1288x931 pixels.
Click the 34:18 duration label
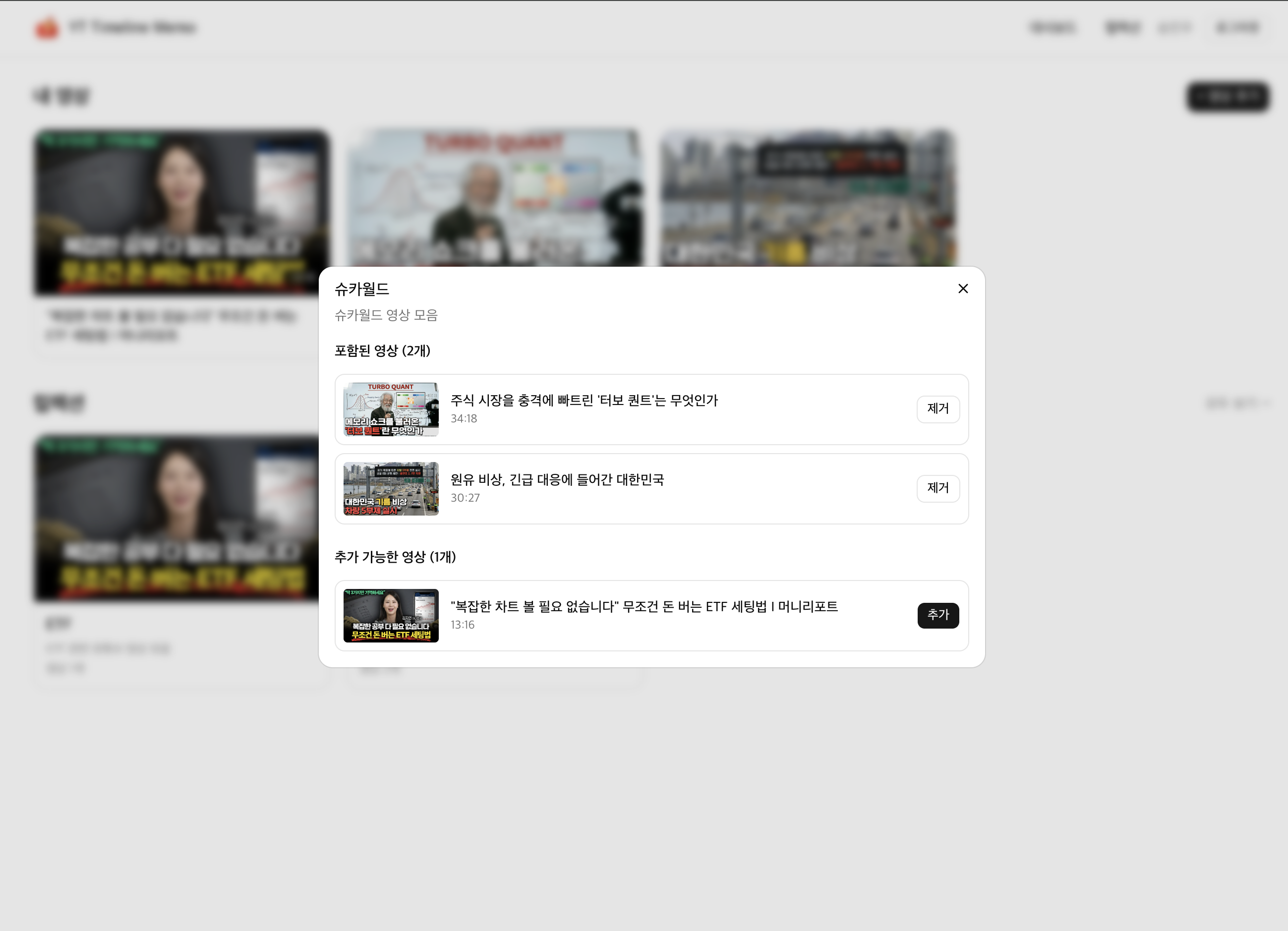coord(464,418)
